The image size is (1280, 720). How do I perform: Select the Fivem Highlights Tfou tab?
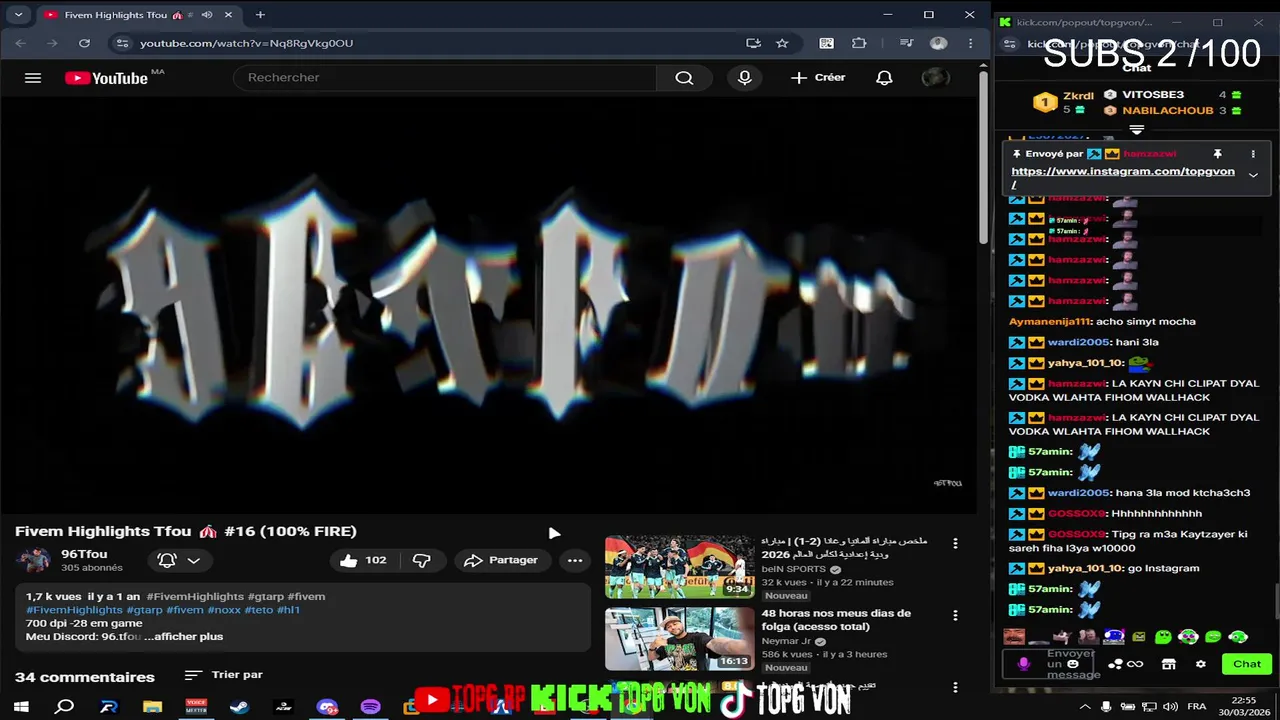point(137,15)
